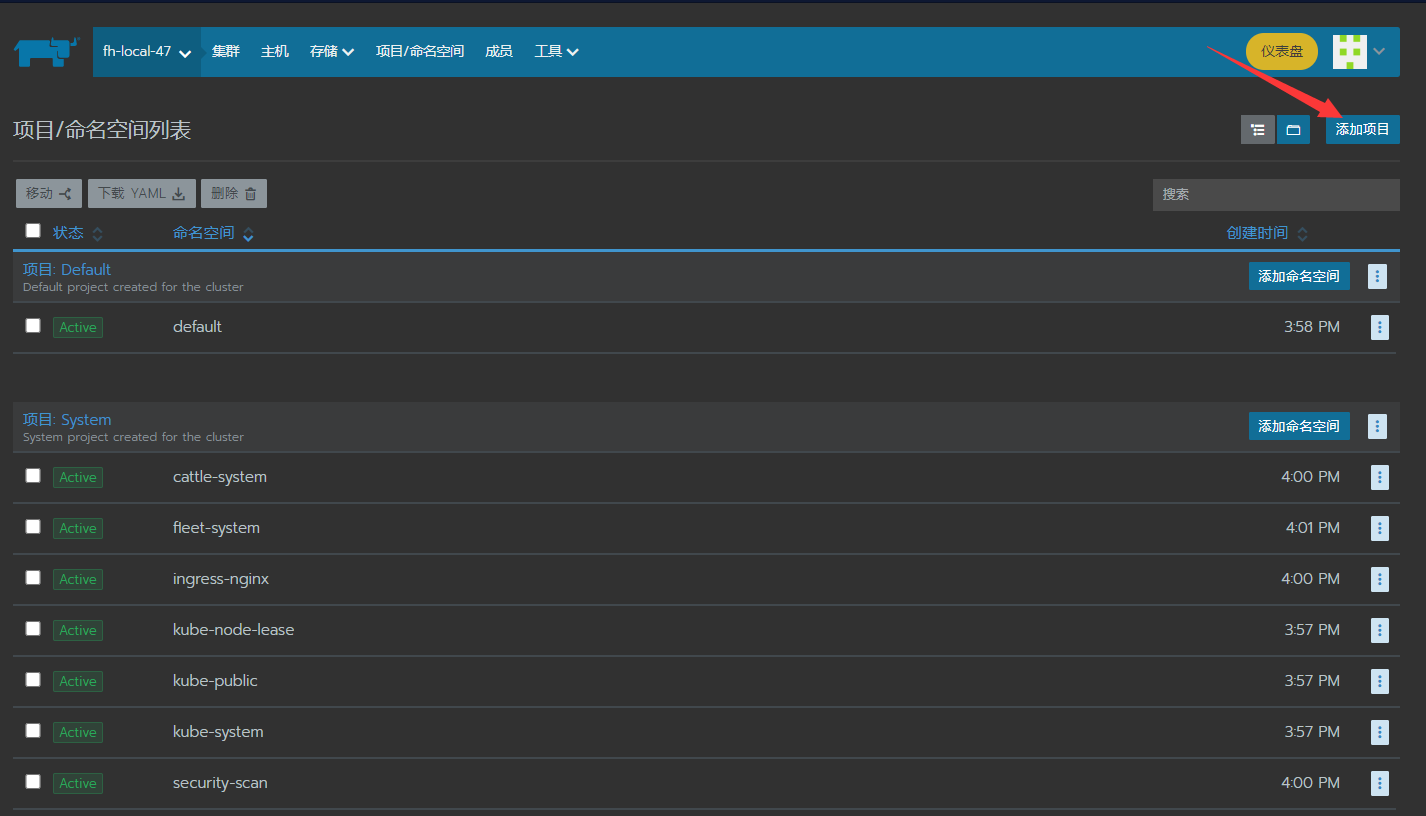The image size is (1426, 816).
Task: Open actions menu for security-scan row
Action: [x=1380, y=784]
